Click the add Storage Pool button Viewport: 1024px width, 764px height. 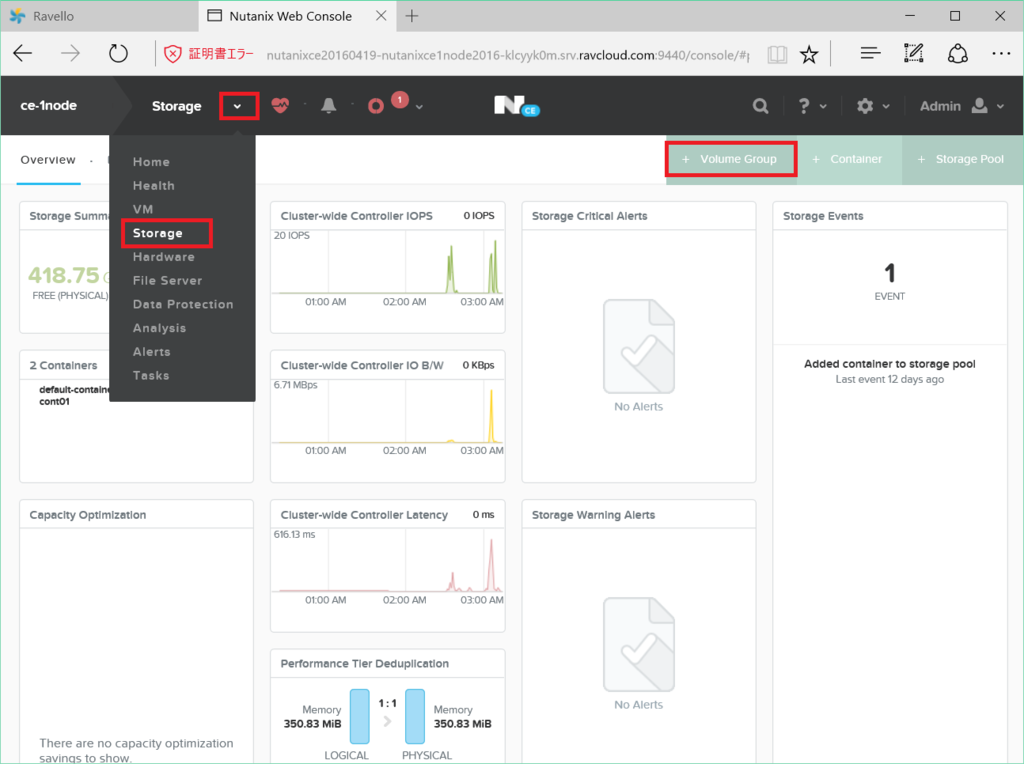point(961,159)
